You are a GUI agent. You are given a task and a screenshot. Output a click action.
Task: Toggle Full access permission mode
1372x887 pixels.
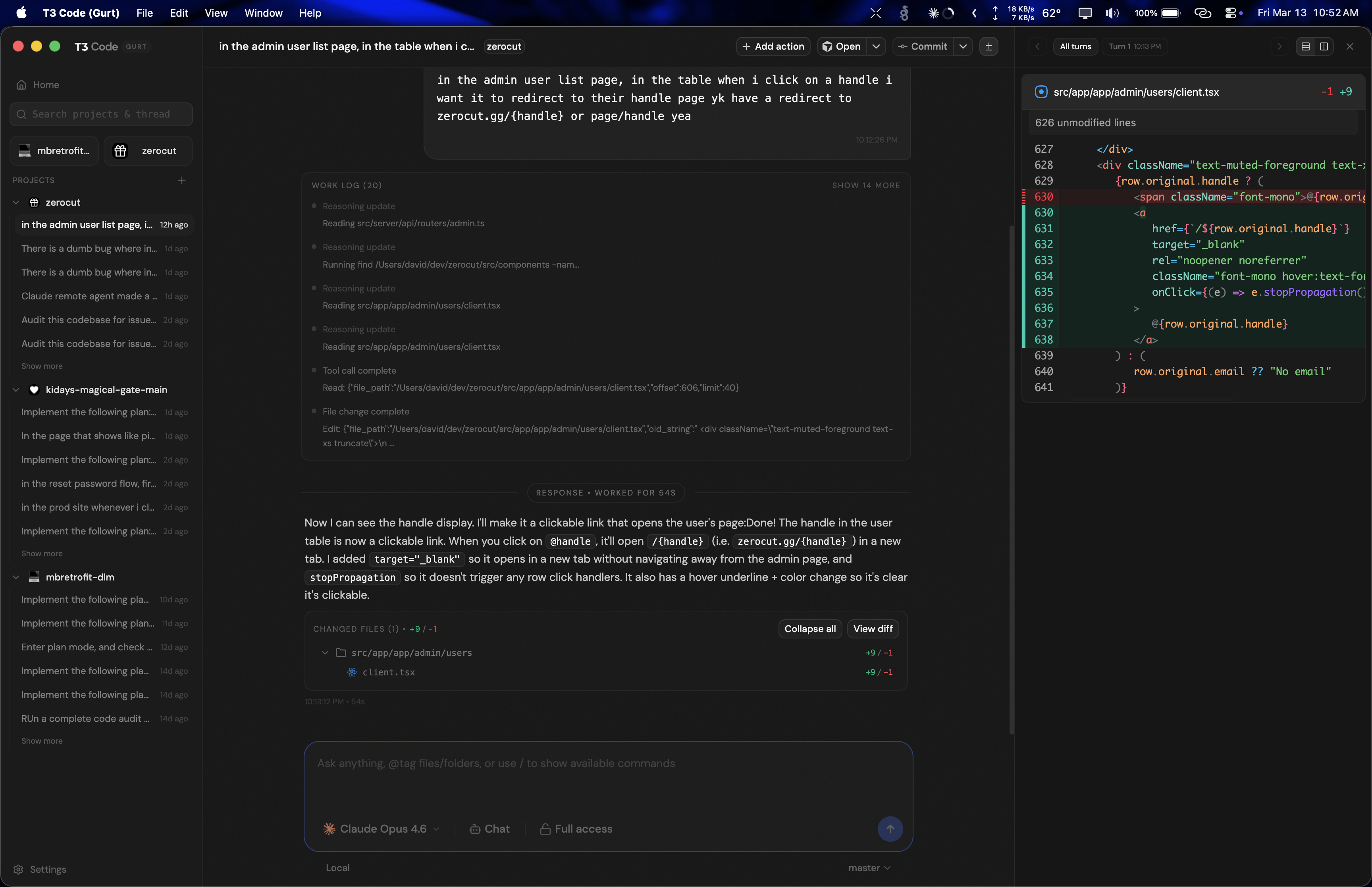(x=576, y=829)
